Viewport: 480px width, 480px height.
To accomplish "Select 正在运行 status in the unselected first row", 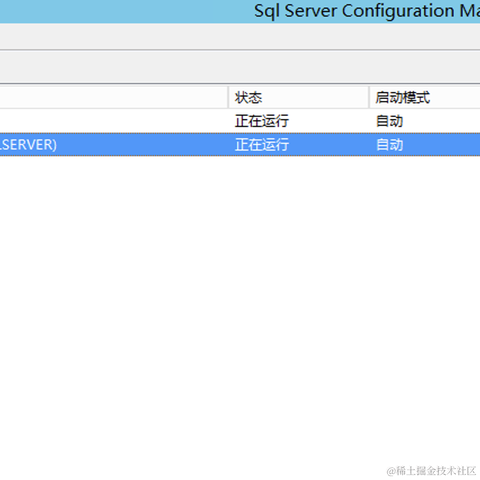I will [x=262, y=121].
